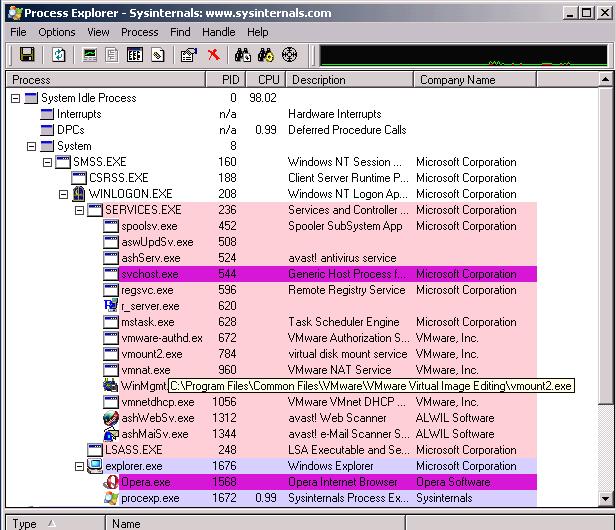
Task: Click the ashWebSv.exe process icon
Action: (111, 418)
